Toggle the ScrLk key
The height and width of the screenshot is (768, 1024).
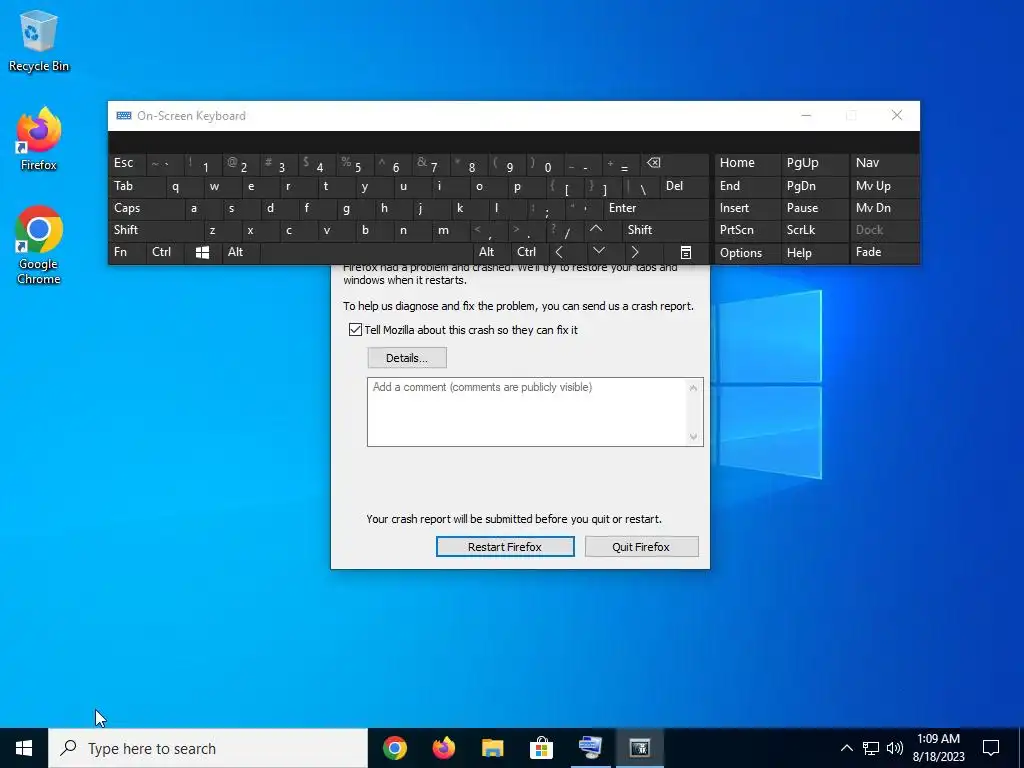[814, 230]
